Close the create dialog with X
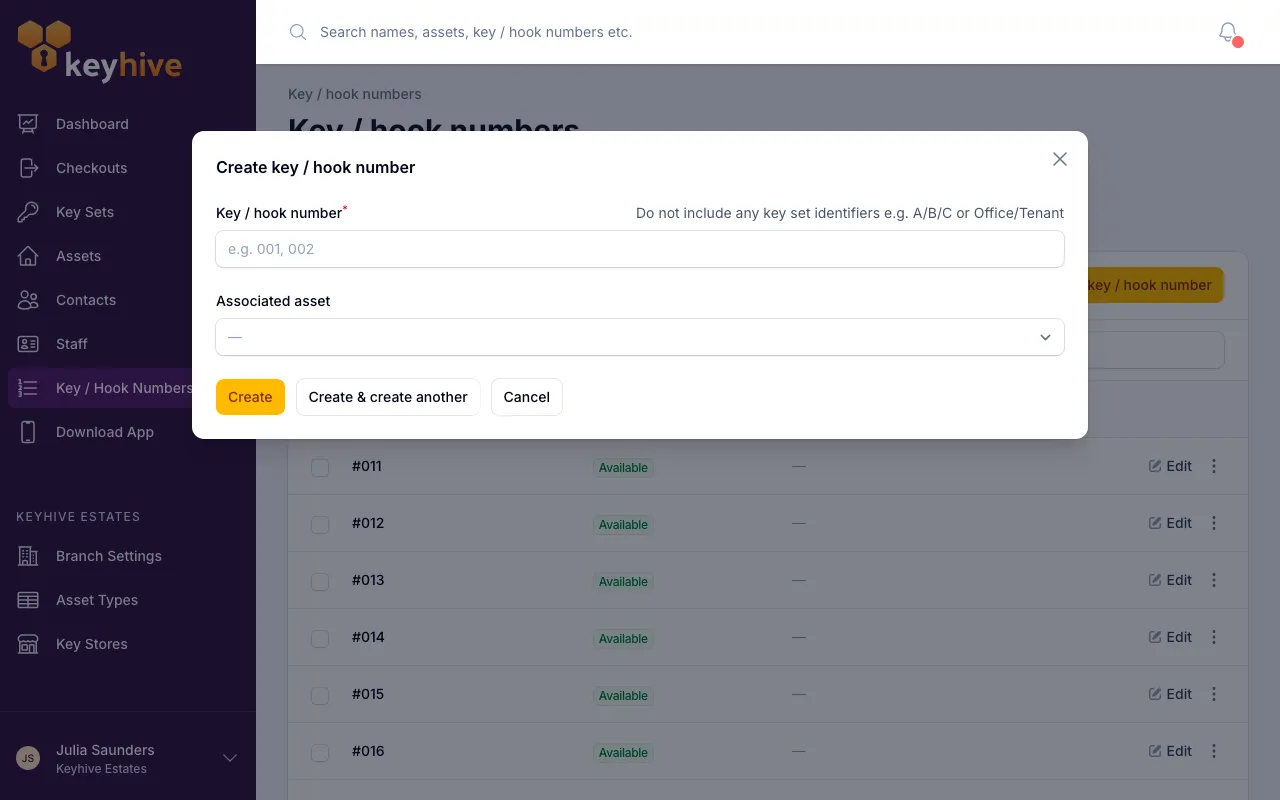 click(x=1060, y=159)
